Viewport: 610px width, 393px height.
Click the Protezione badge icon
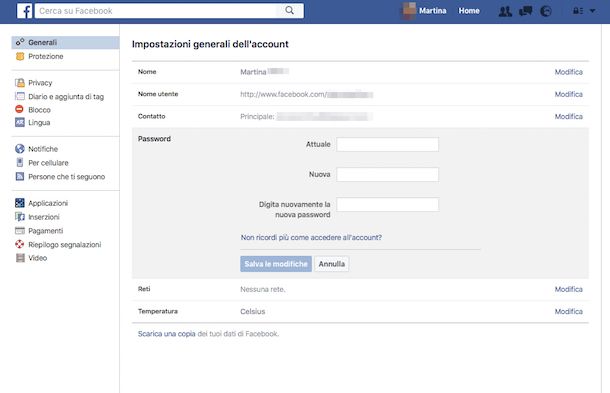coord(20,56)
